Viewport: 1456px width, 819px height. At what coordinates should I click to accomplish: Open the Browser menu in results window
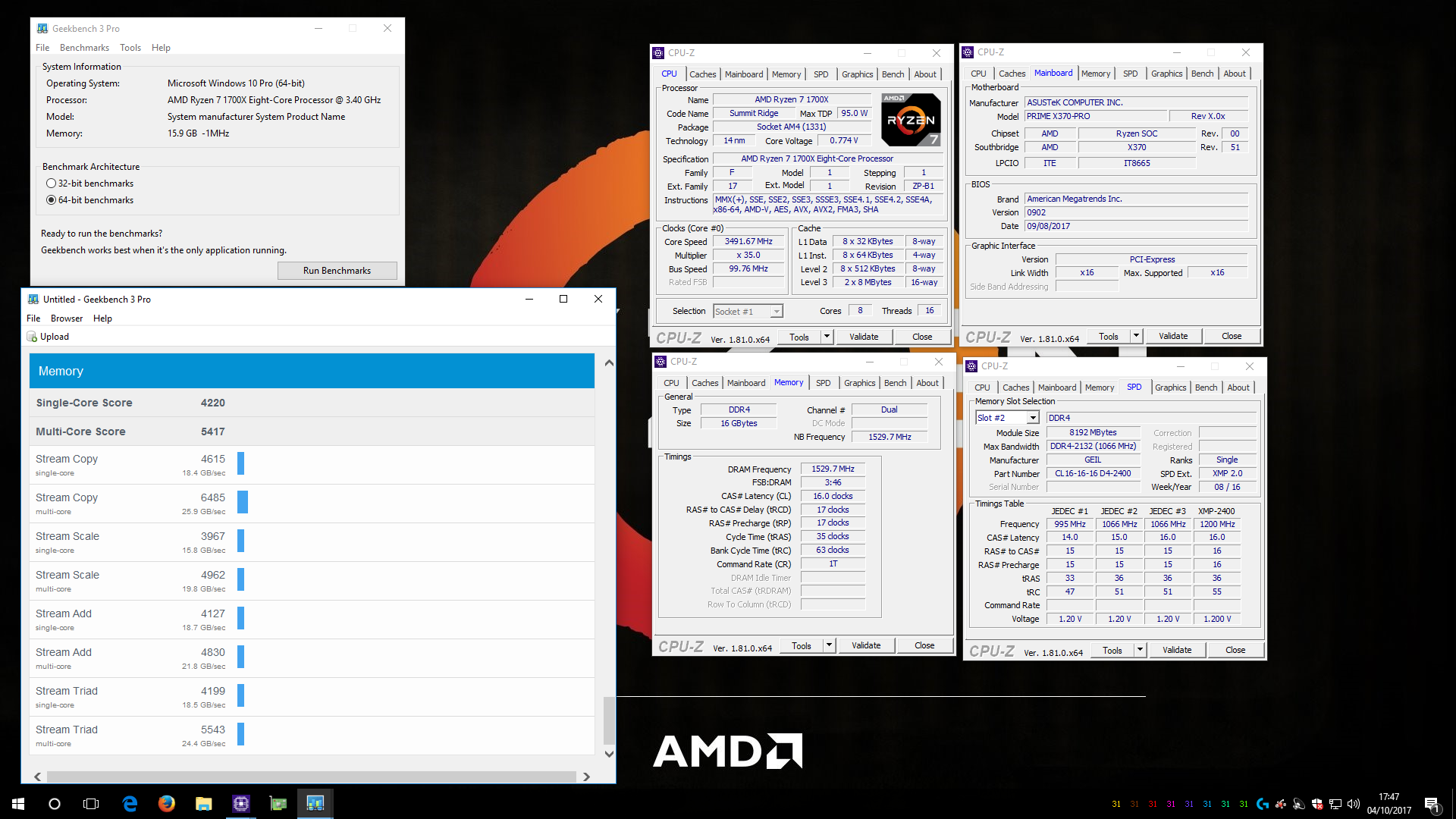point(67,318)
